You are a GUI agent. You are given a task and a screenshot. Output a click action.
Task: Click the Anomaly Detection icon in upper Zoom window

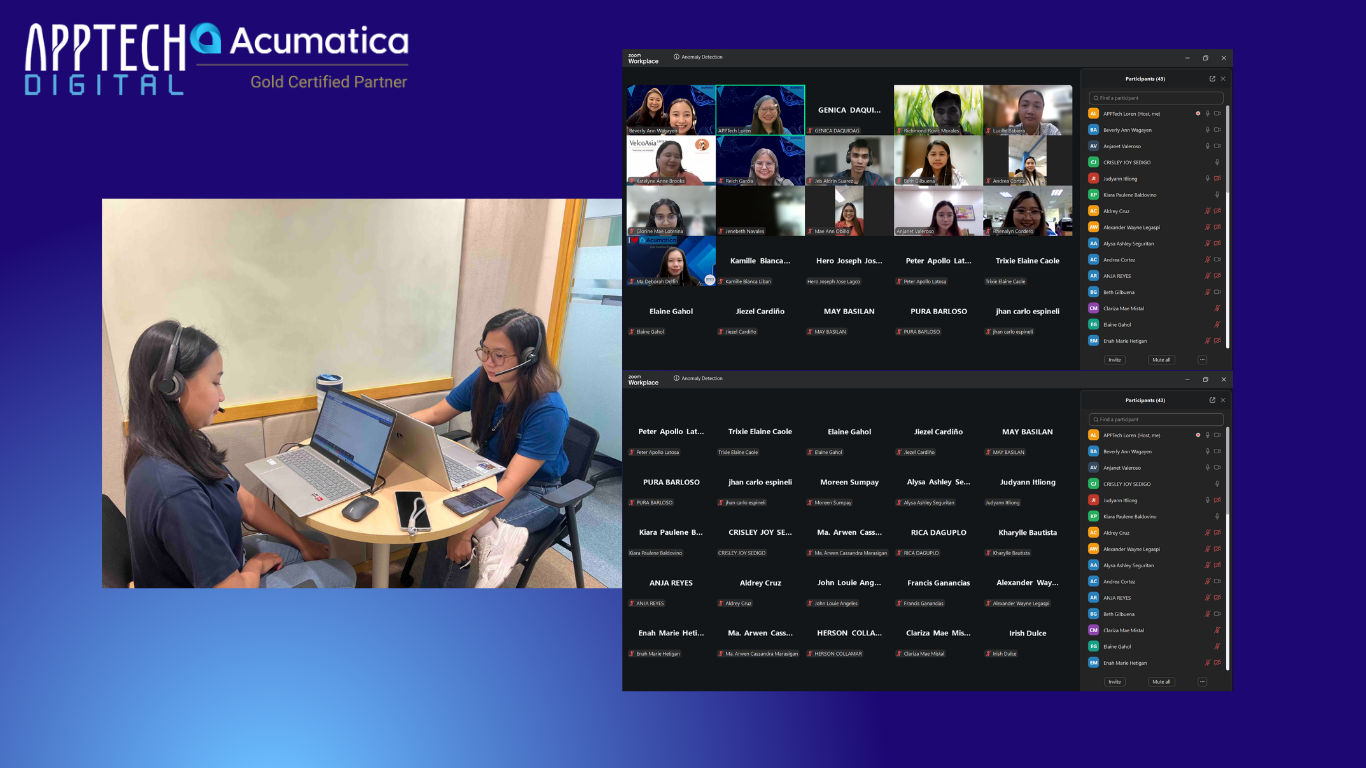tap(677, 57)
